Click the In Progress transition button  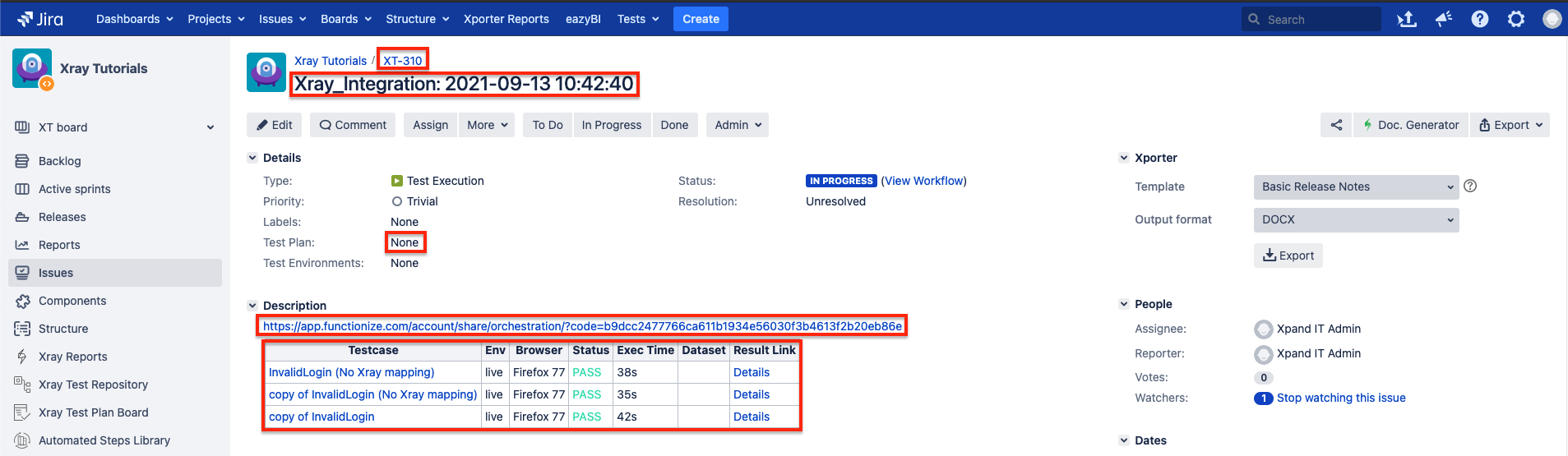[x=612, y=125]
